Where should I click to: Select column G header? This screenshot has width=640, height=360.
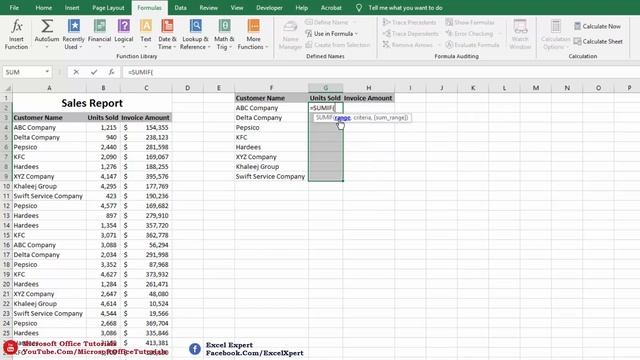point(325,88)
